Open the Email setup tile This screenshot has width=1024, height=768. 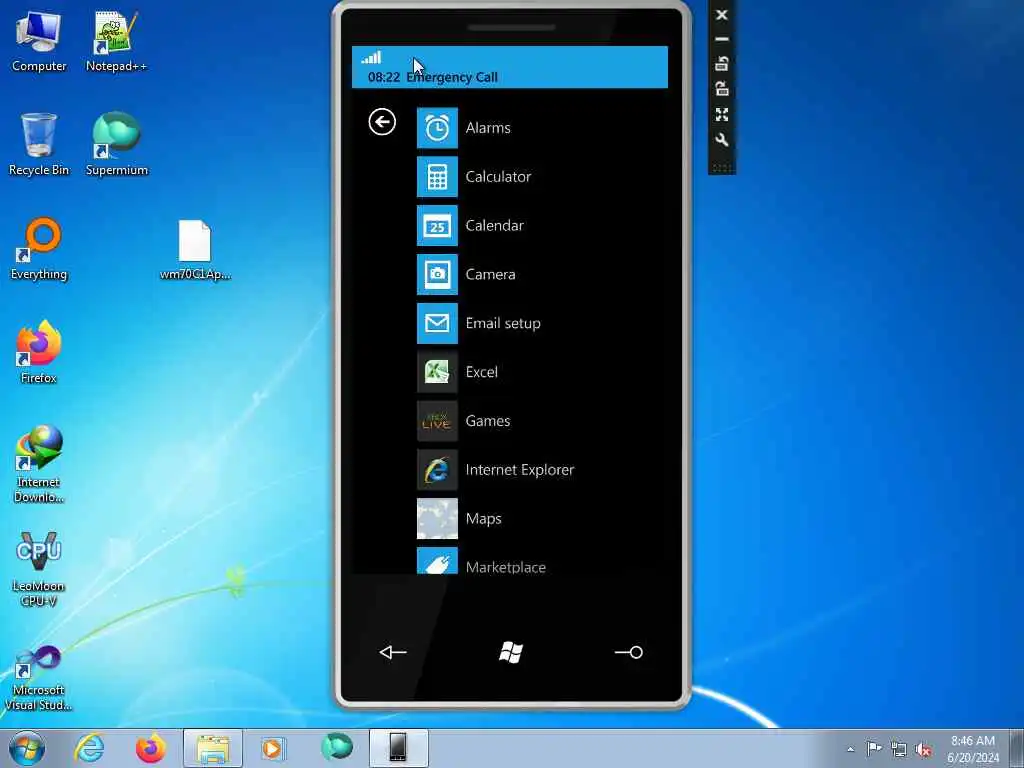(x=437, y=323)
